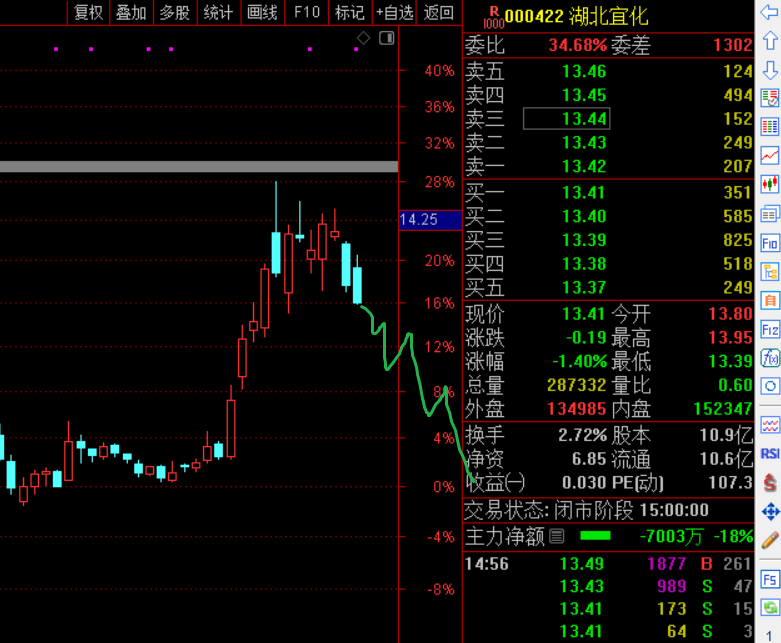Click the 标记 mark toolbar button
The image size is (781, 643).
(x=350, y=12)
